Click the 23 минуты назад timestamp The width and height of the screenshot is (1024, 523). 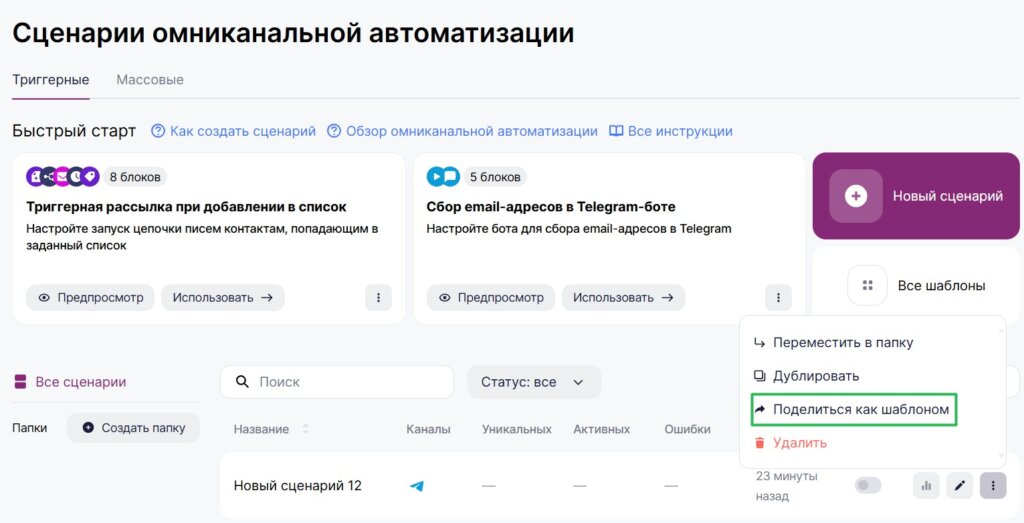point(787,486)
